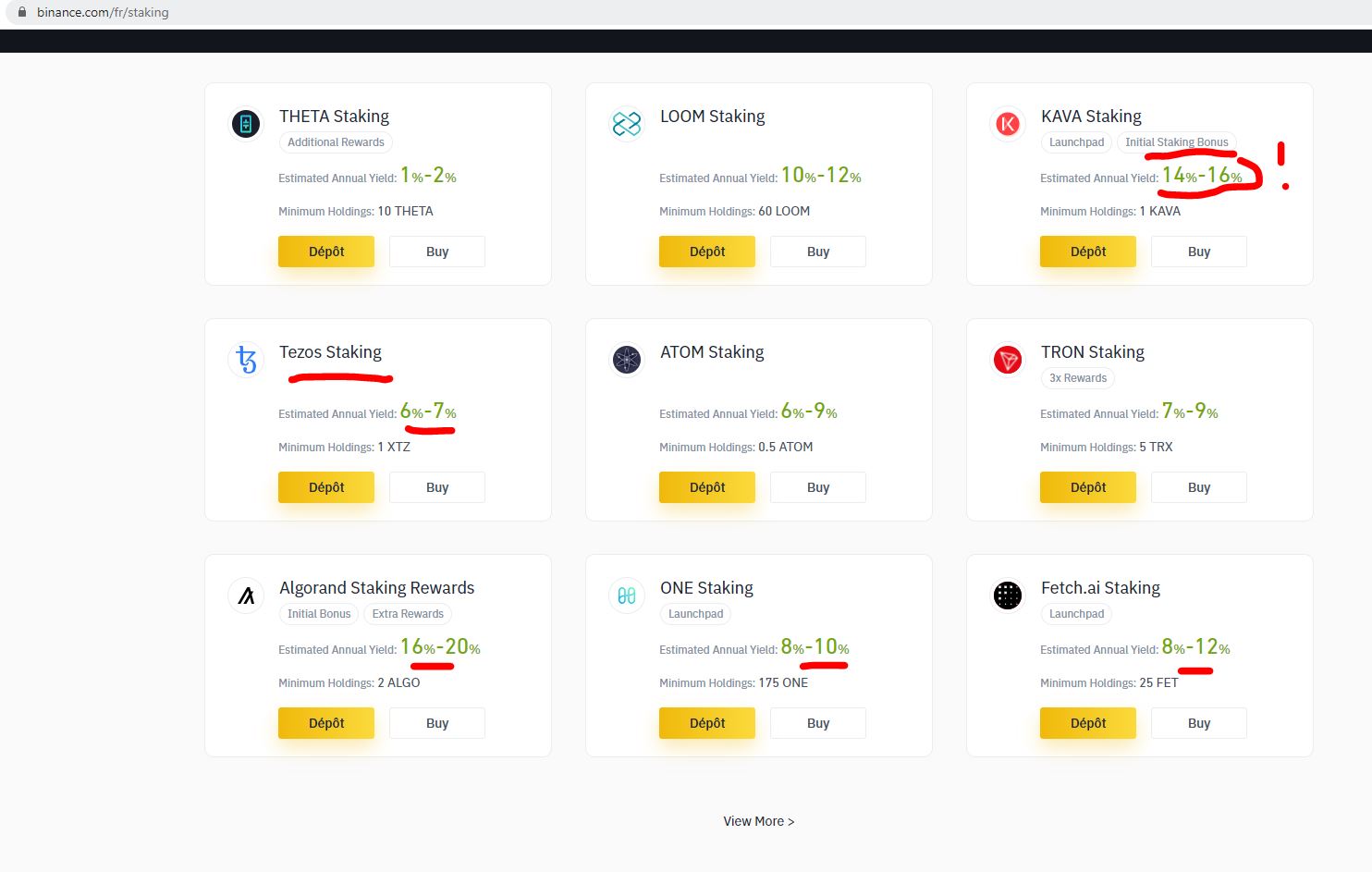
Task: Click Dépôt on Algorand Staking Rewards card
Action: [326, 723]
